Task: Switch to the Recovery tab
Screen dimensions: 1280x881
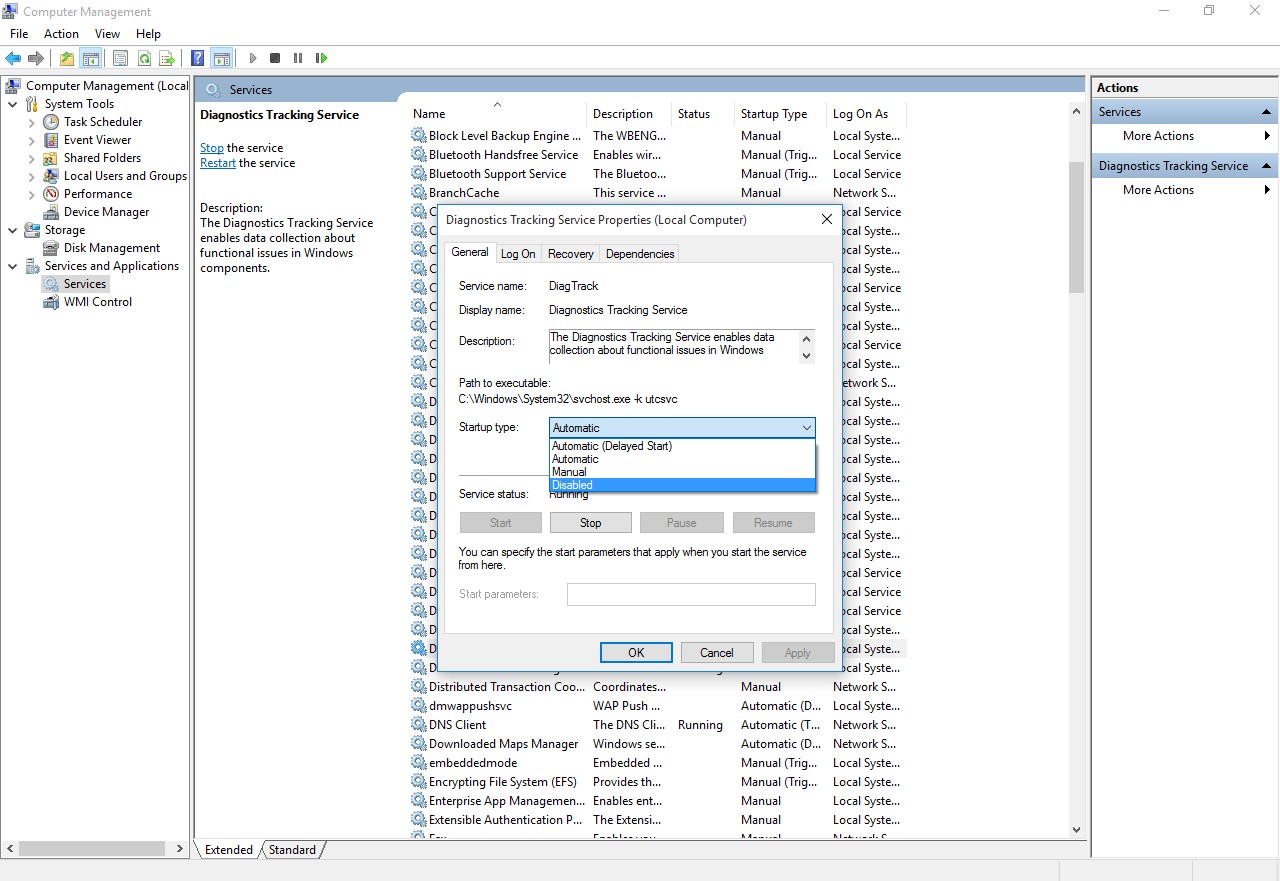Action: pyautogui.click(x=571, y=254)
